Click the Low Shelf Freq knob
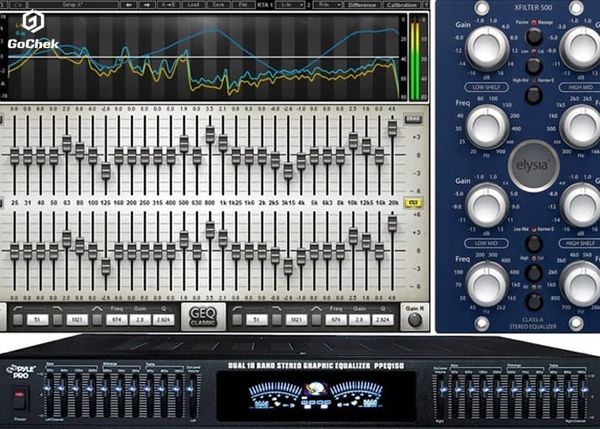Image resolution: width=600 pixels, height=429 pixels. pos(487,127)
